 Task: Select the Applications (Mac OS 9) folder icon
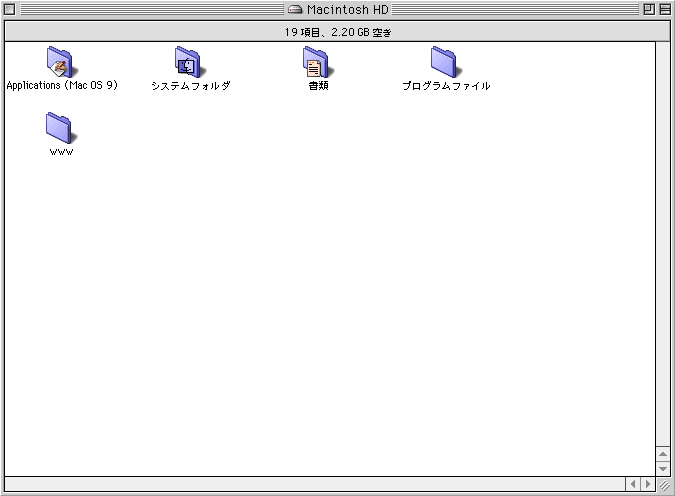click(x=60, y=62)
